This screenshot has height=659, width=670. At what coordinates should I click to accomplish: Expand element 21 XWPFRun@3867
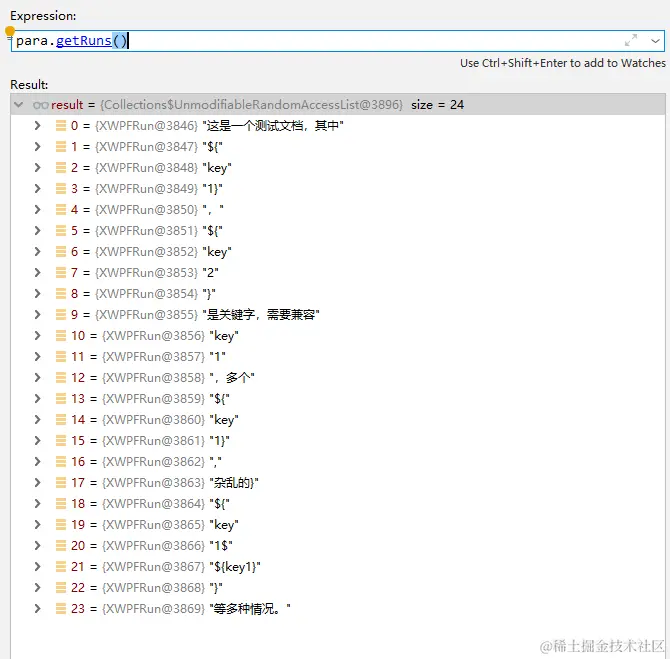pos(38,566)
